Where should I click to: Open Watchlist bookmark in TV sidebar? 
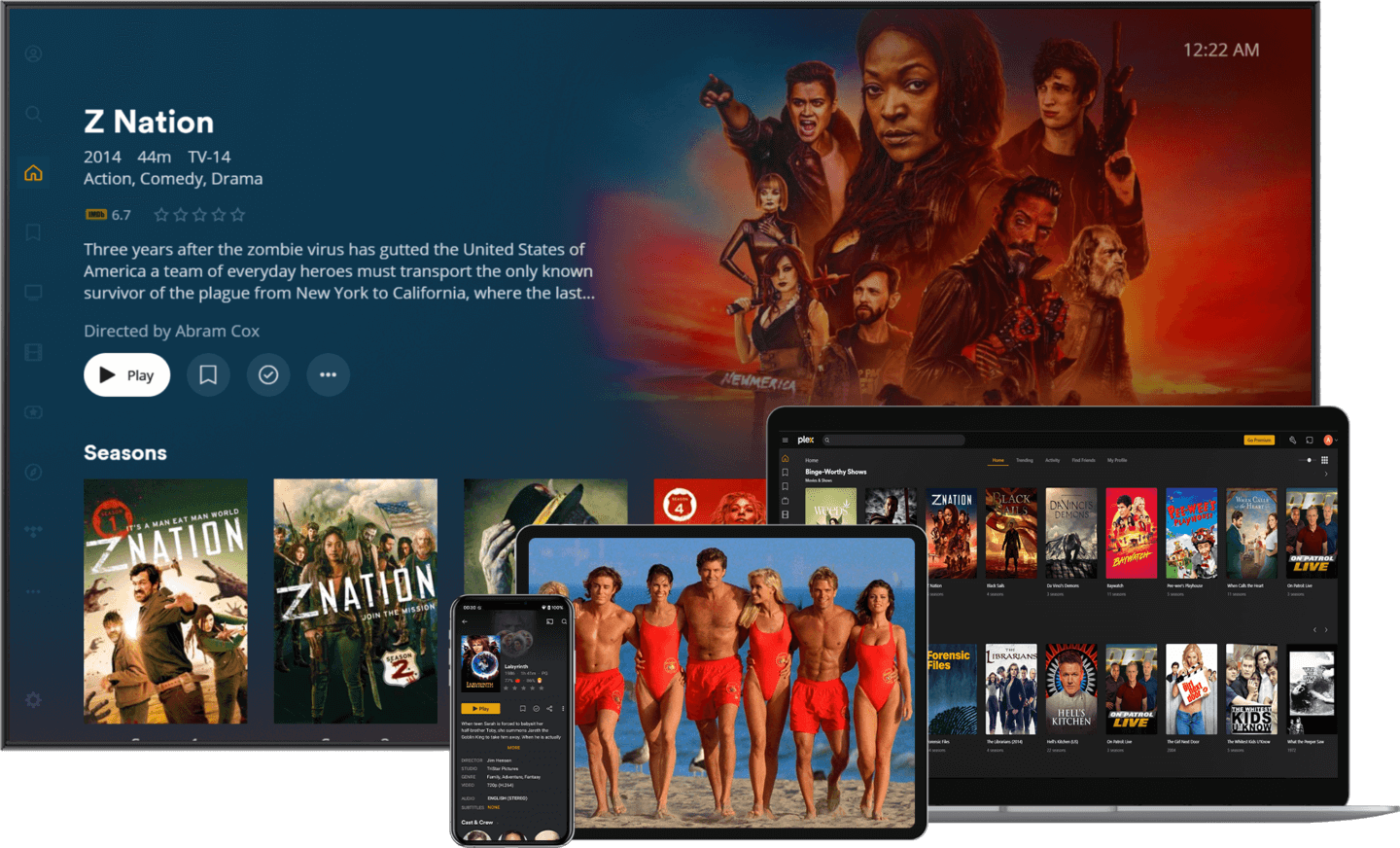(x=33, y=232)
